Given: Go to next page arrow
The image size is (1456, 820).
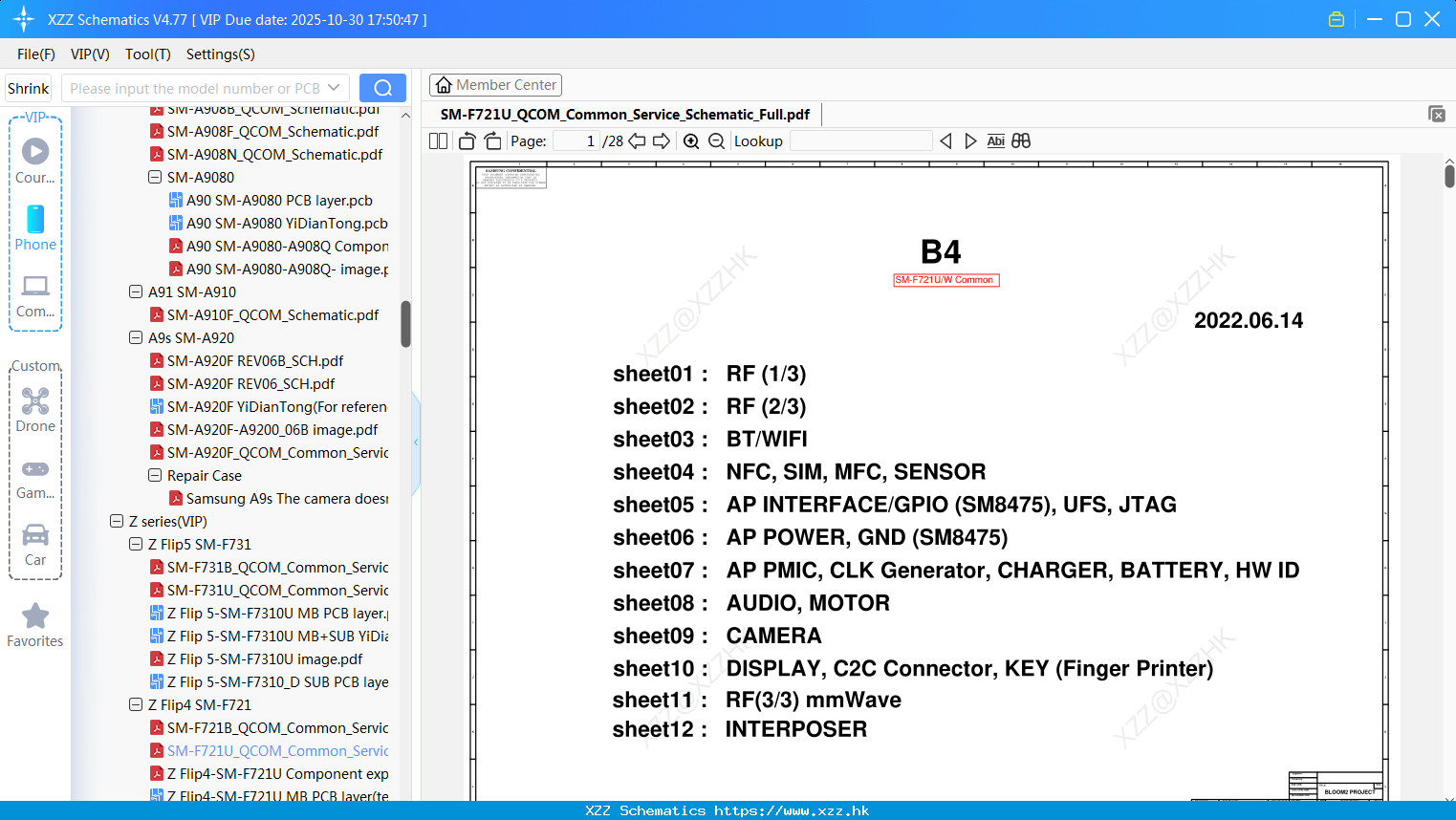Looking at the screenshot, I should pos(662,140).
